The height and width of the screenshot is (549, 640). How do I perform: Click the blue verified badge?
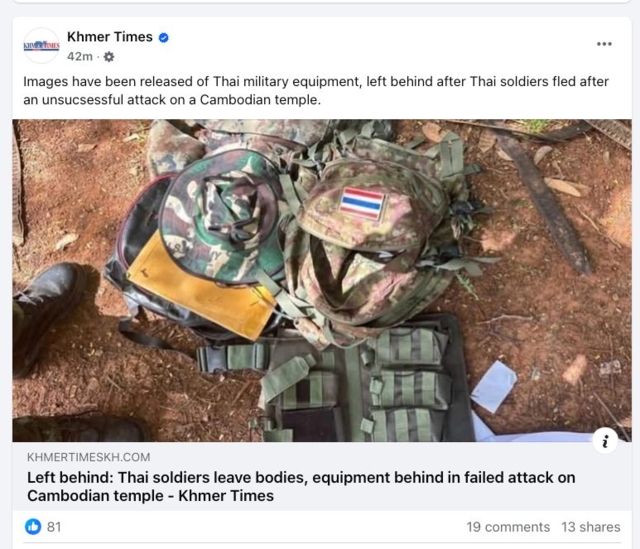click(x=163, y=38)
